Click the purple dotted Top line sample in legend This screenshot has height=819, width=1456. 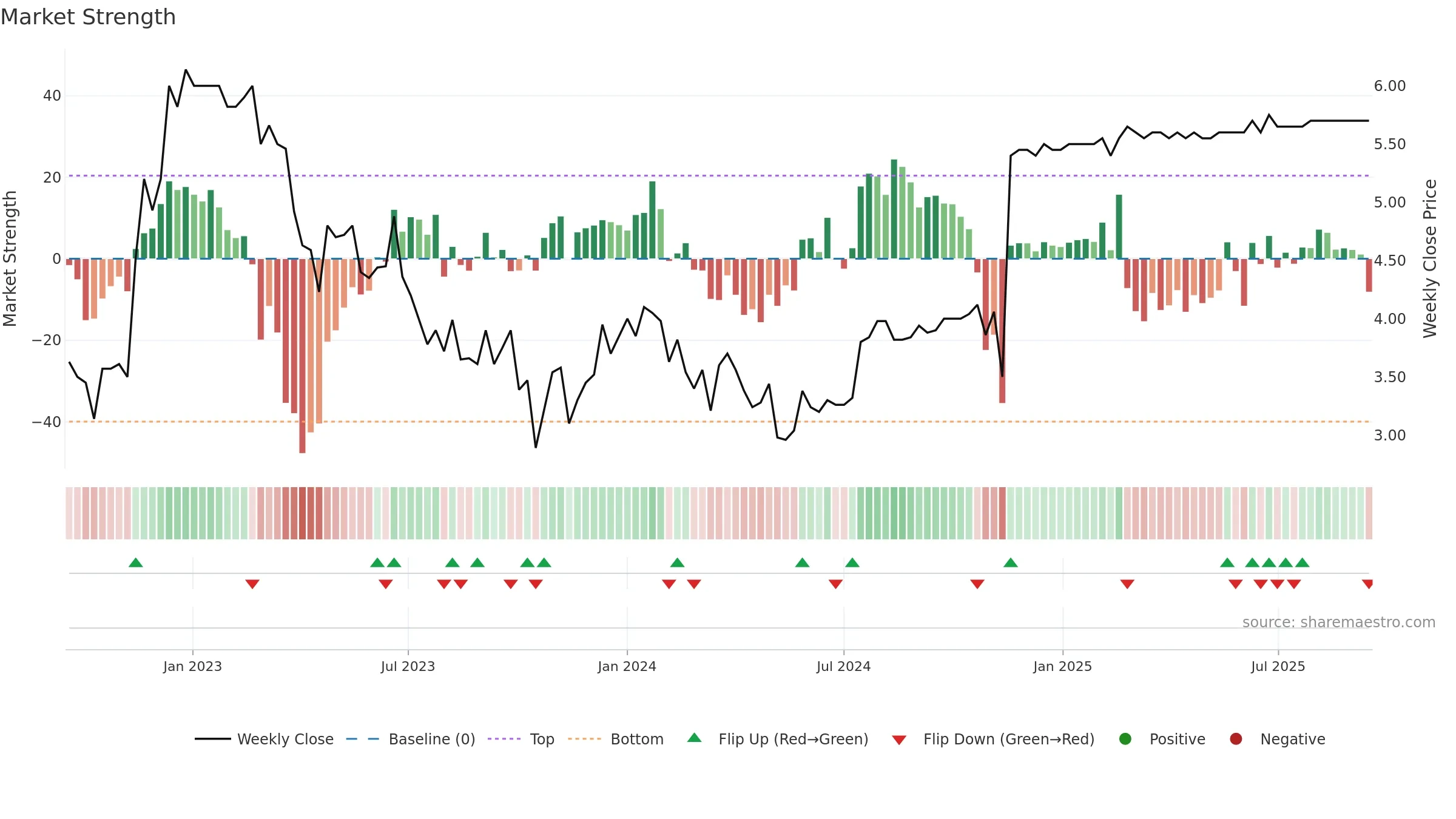(504, 739)
